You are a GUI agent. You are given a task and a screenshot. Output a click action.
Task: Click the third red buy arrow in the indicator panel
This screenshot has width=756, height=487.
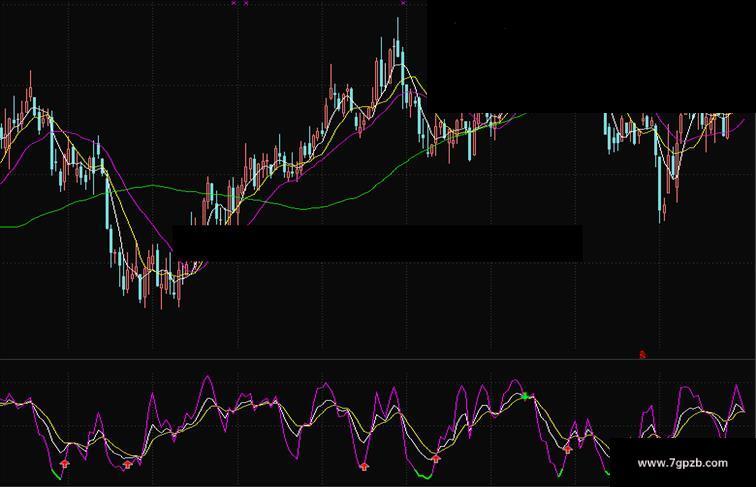coord(364,466)
